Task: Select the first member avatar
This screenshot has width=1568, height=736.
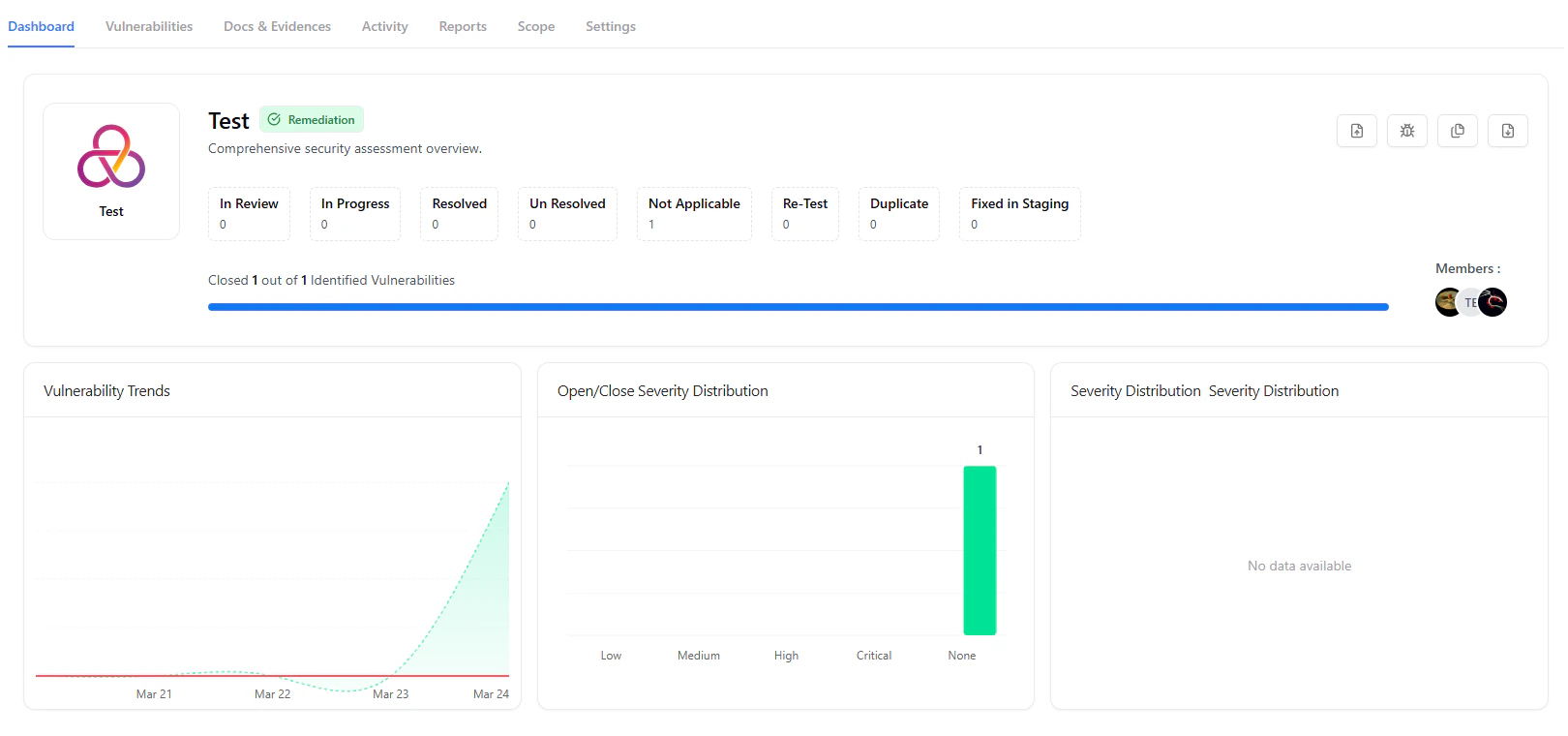Action: 1448,302
